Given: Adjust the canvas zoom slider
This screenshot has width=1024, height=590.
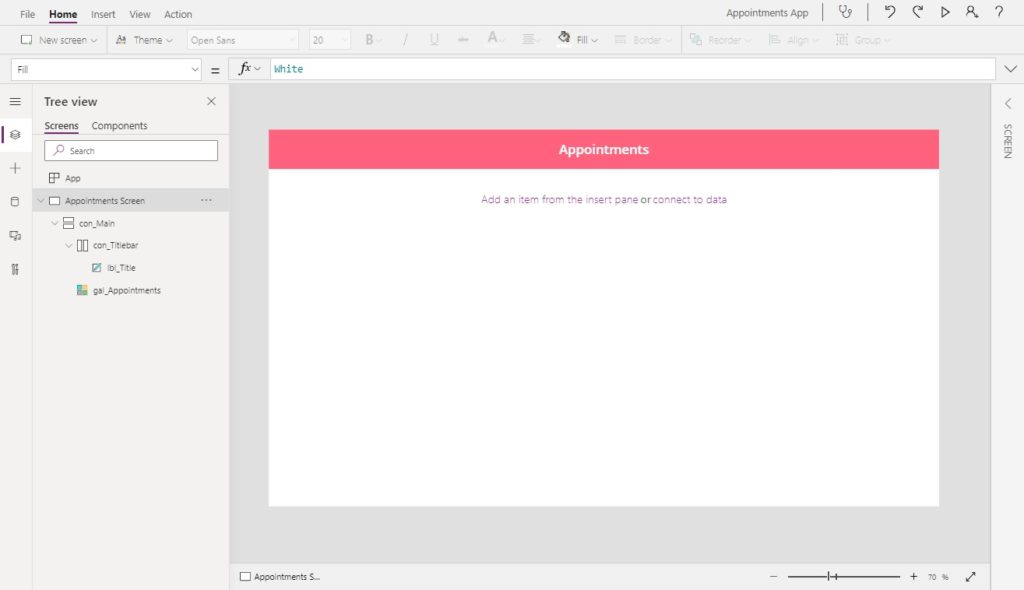Looking at the screenshot, I should click(843, 576).
